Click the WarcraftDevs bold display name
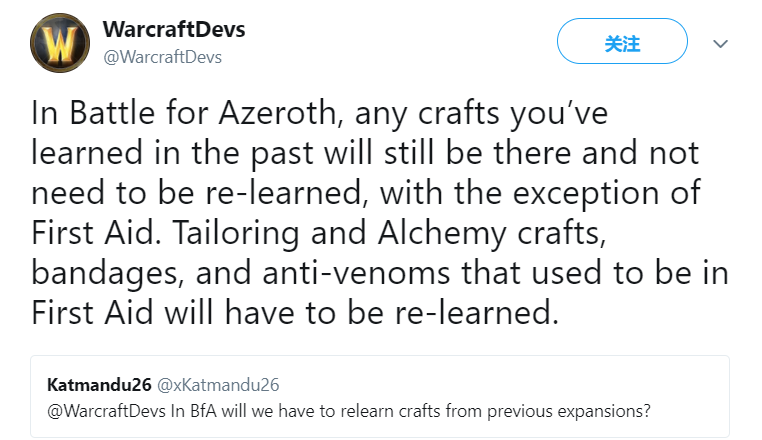This screenshot has height=440, width=762. pyautogui.click(x=174, y=29)
